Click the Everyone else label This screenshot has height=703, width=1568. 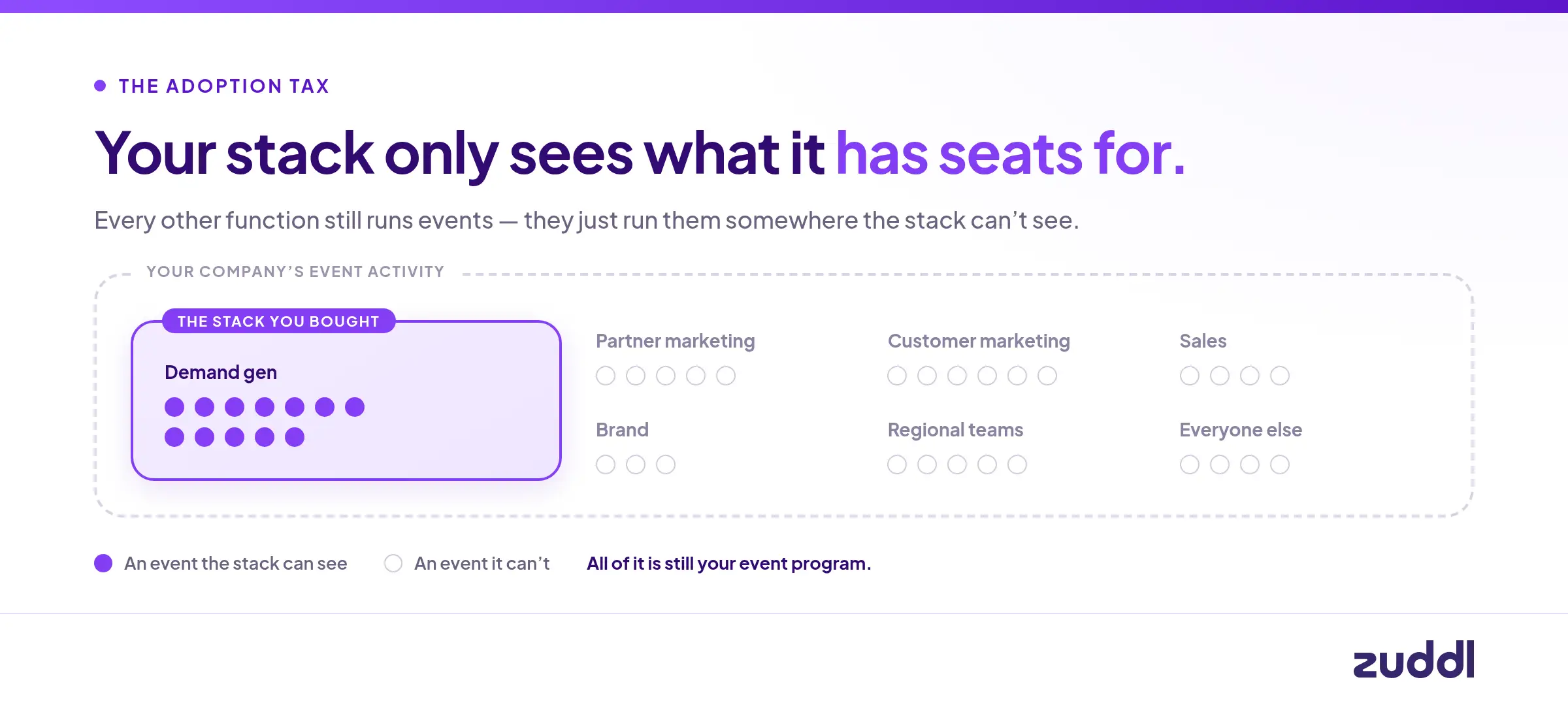click(1241, 430)
